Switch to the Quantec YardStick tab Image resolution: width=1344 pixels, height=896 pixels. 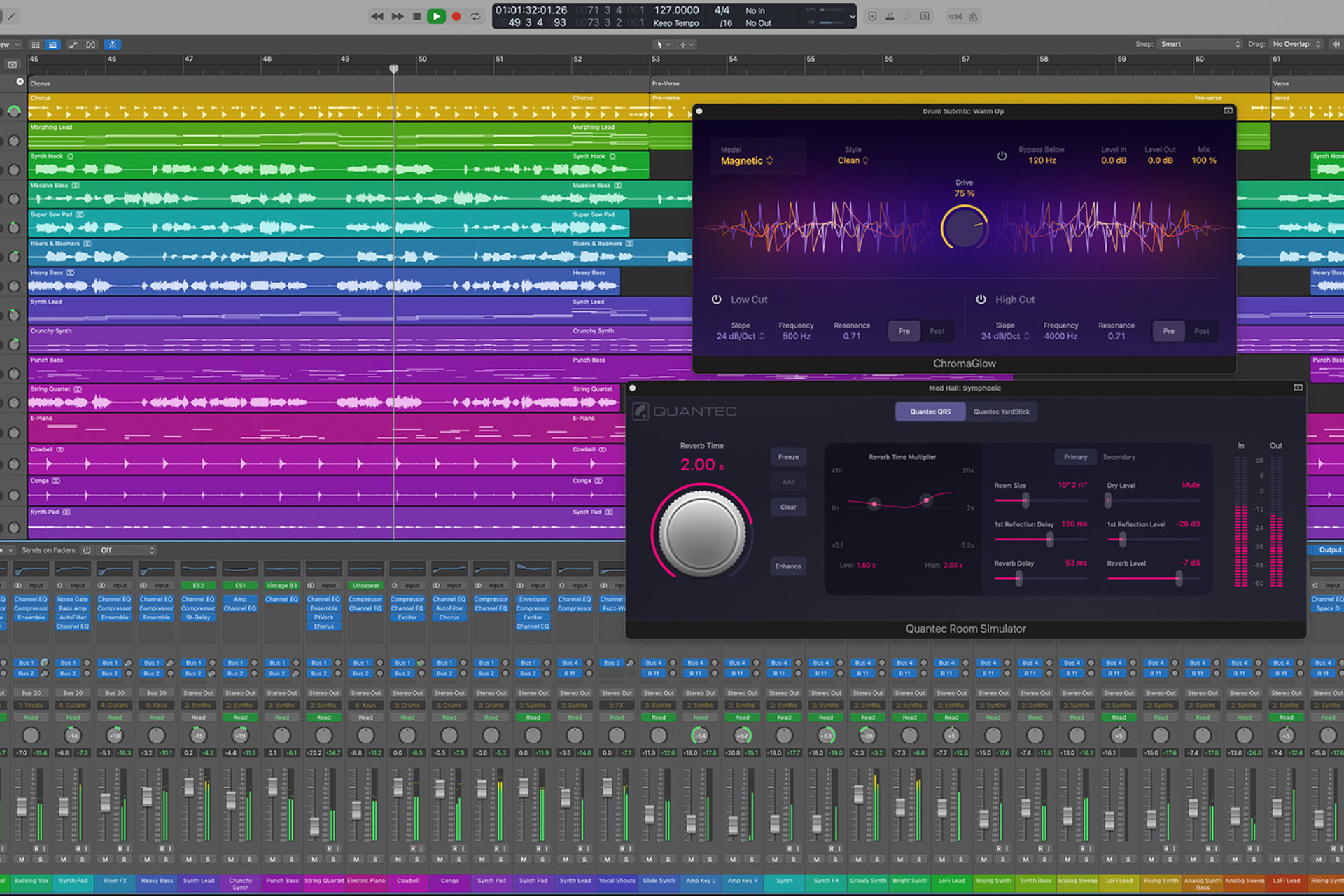[1001, 412]
